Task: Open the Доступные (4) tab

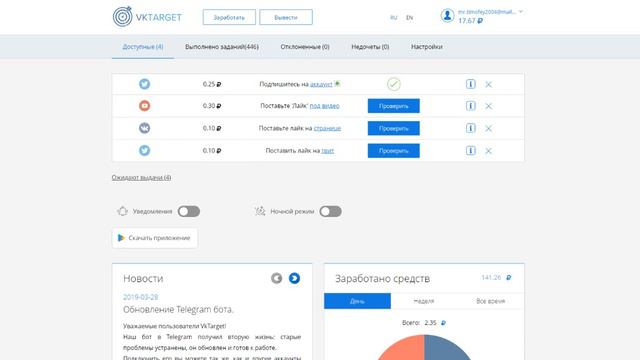Action: point(143,47)
